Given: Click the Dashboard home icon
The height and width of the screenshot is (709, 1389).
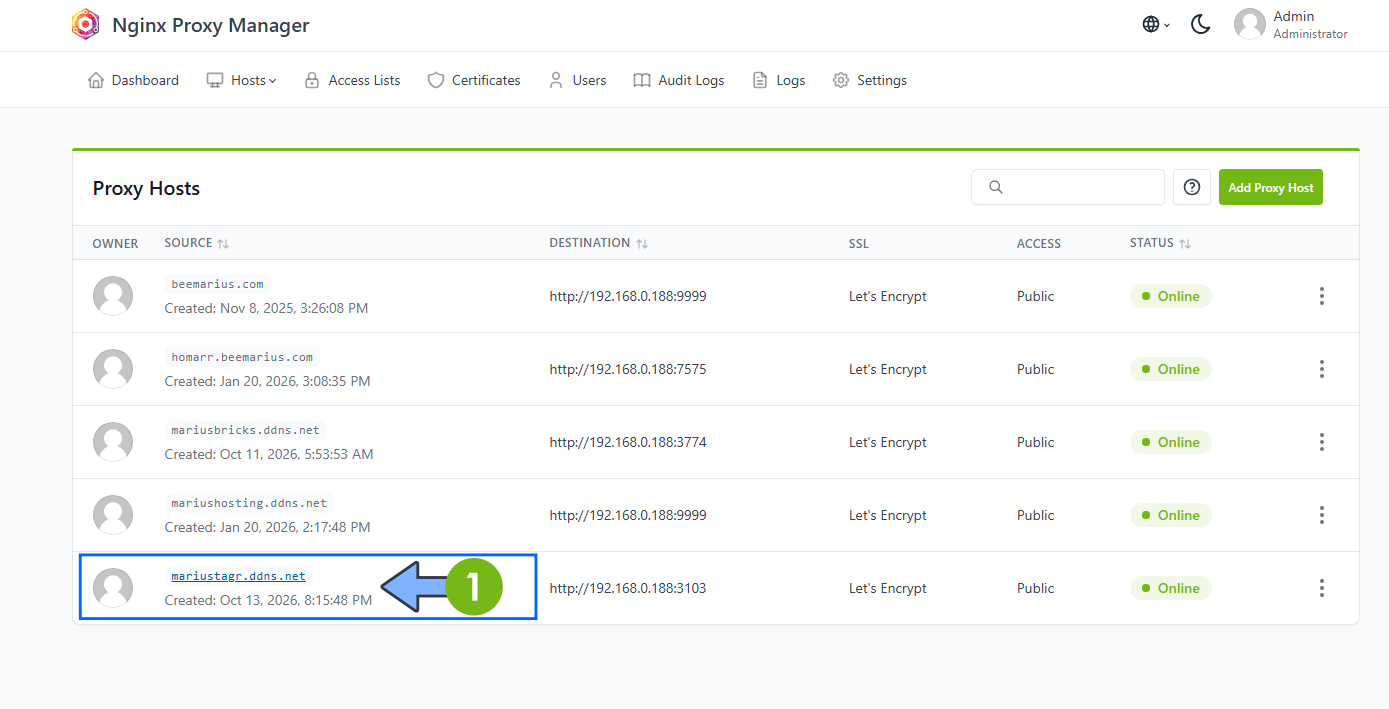Looking at the screenshot, I should [96, 80].
